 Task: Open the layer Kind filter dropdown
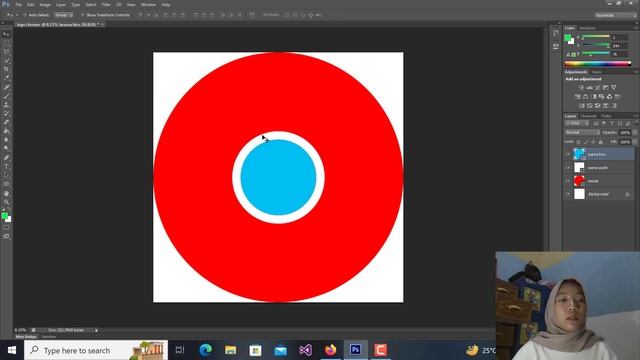(577, 123)
